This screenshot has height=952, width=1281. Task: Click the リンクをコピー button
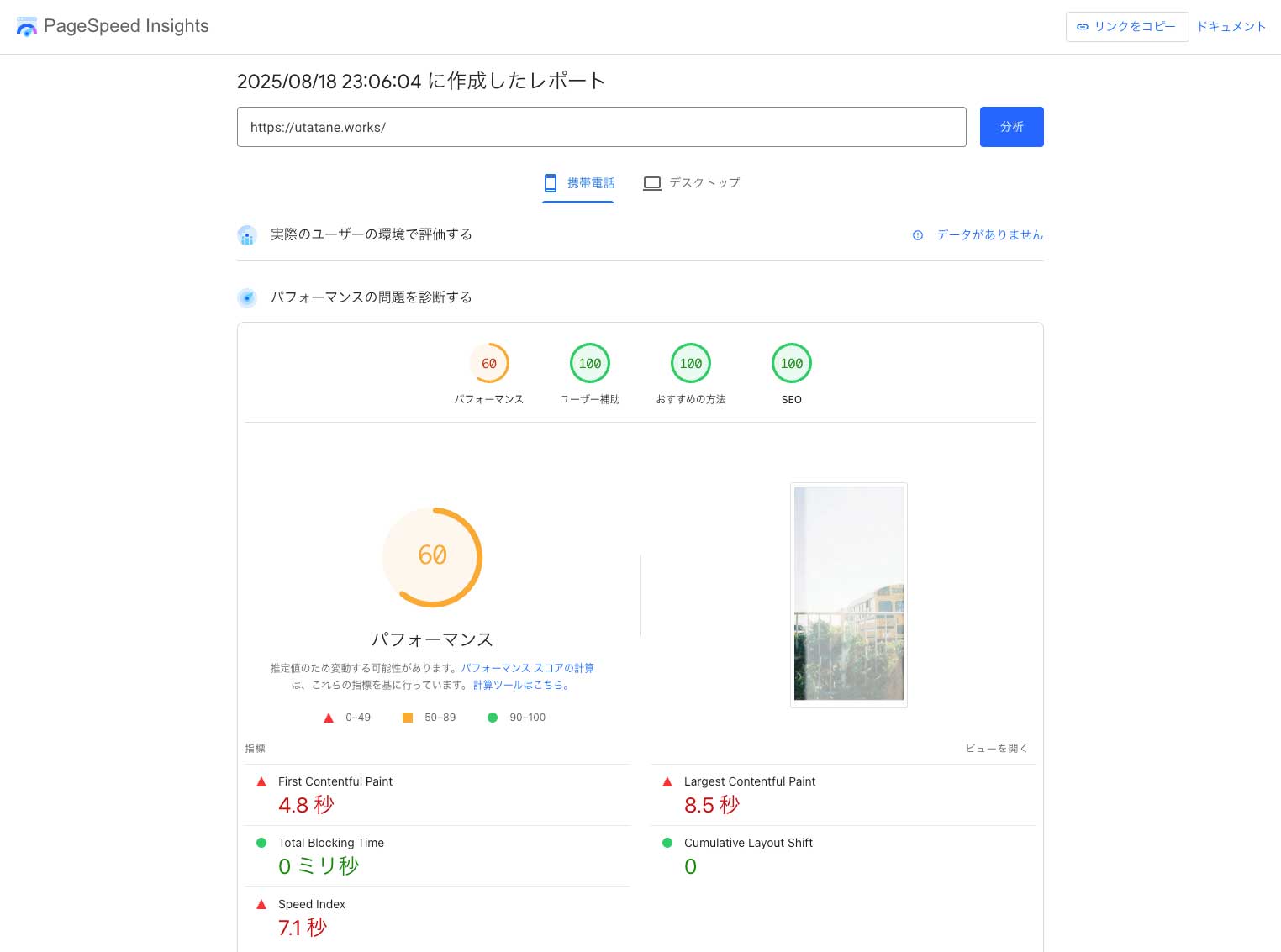click(x=1127, y=27)
